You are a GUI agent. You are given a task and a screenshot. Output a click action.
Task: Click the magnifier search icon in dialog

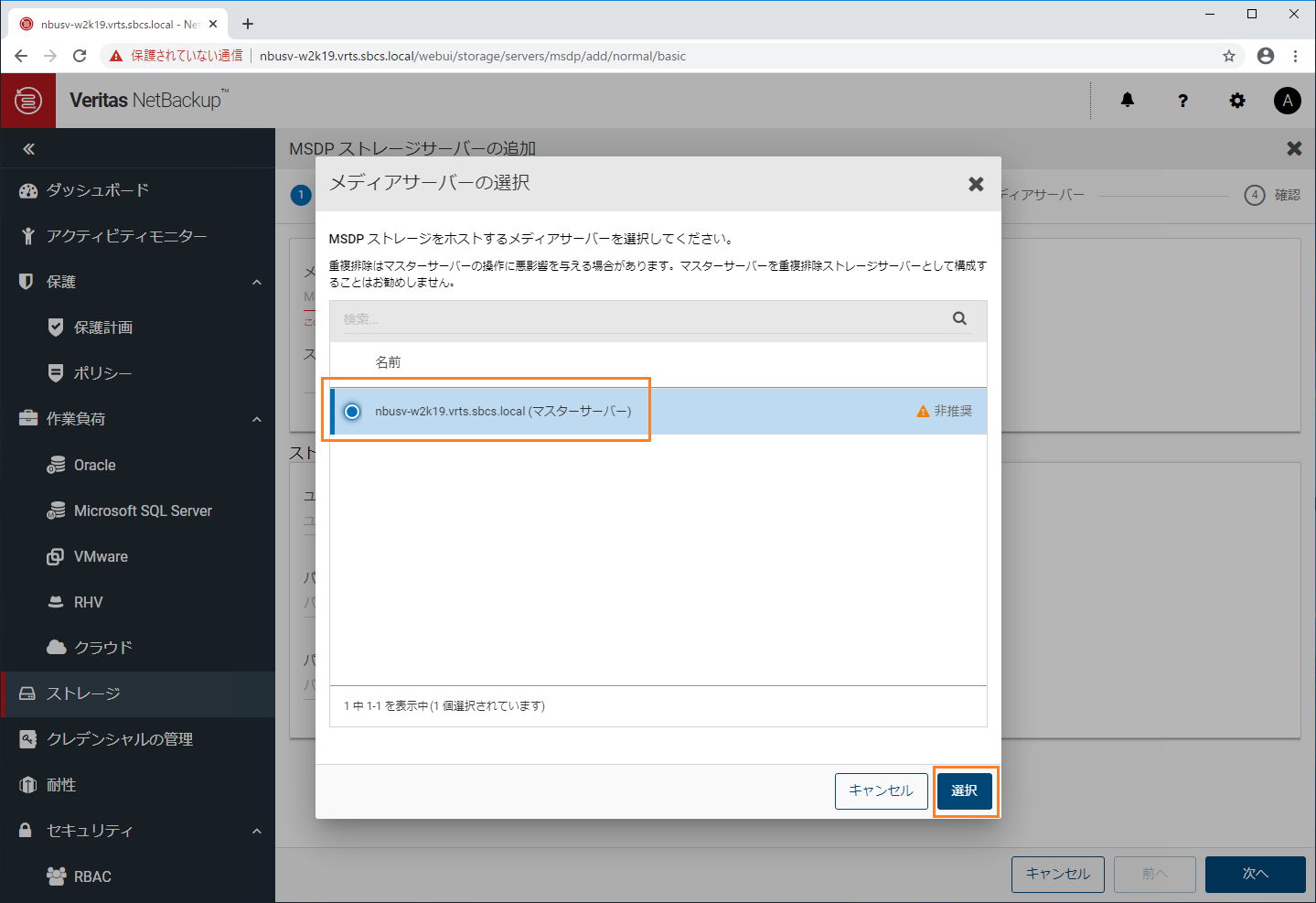(959, 318)
